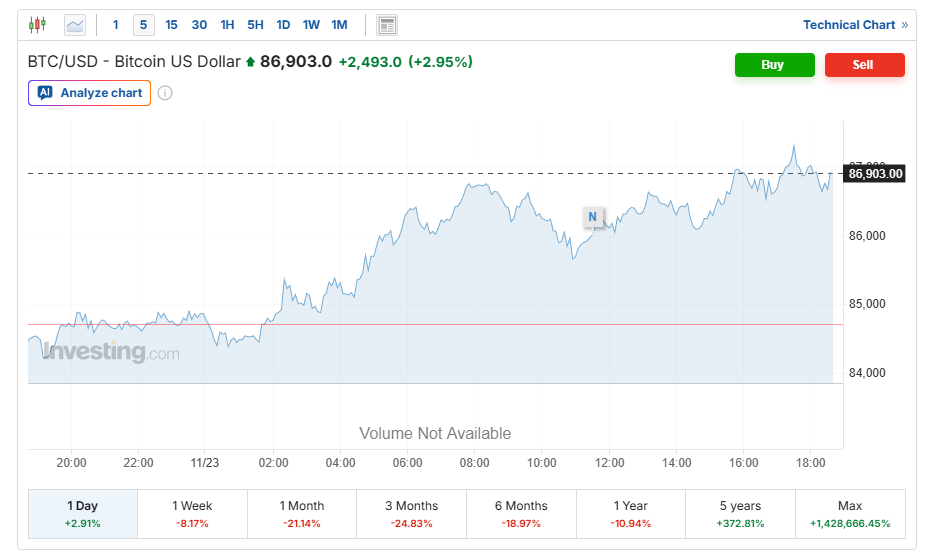This screenshot has height=556, width=929.
Task: Select the candlestick chart type icon
Action: coord(38,25)
